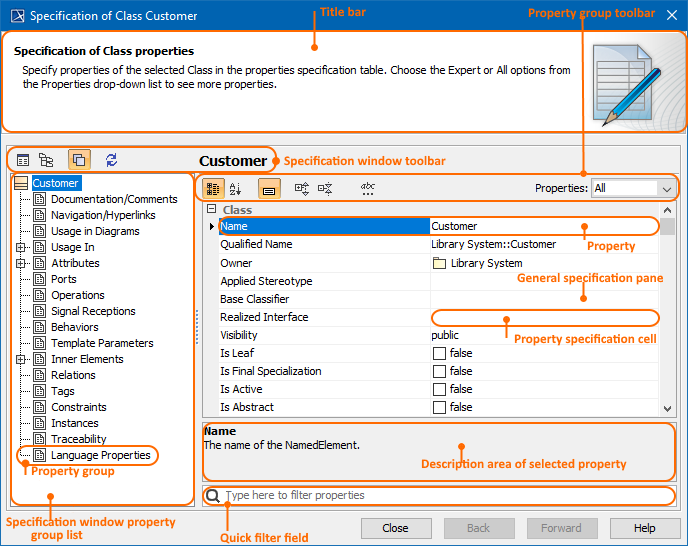Viewport: 688px width, 546px height.
Task: Open the Properties All dropdown
Action: pyautogui.click(x=633, y=189)
